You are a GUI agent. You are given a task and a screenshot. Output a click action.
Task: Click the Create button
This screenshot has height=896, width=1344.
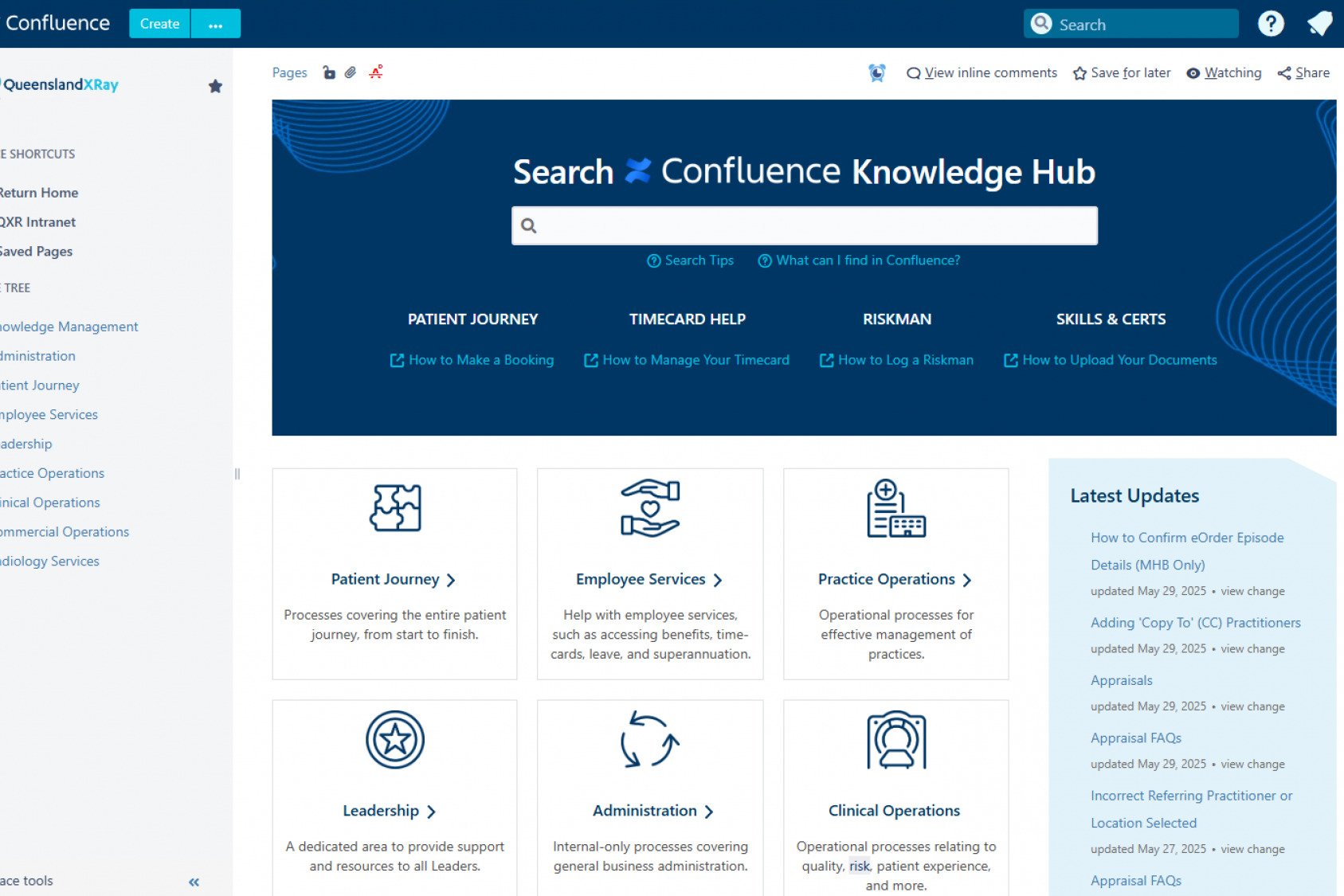click(160, 24)
